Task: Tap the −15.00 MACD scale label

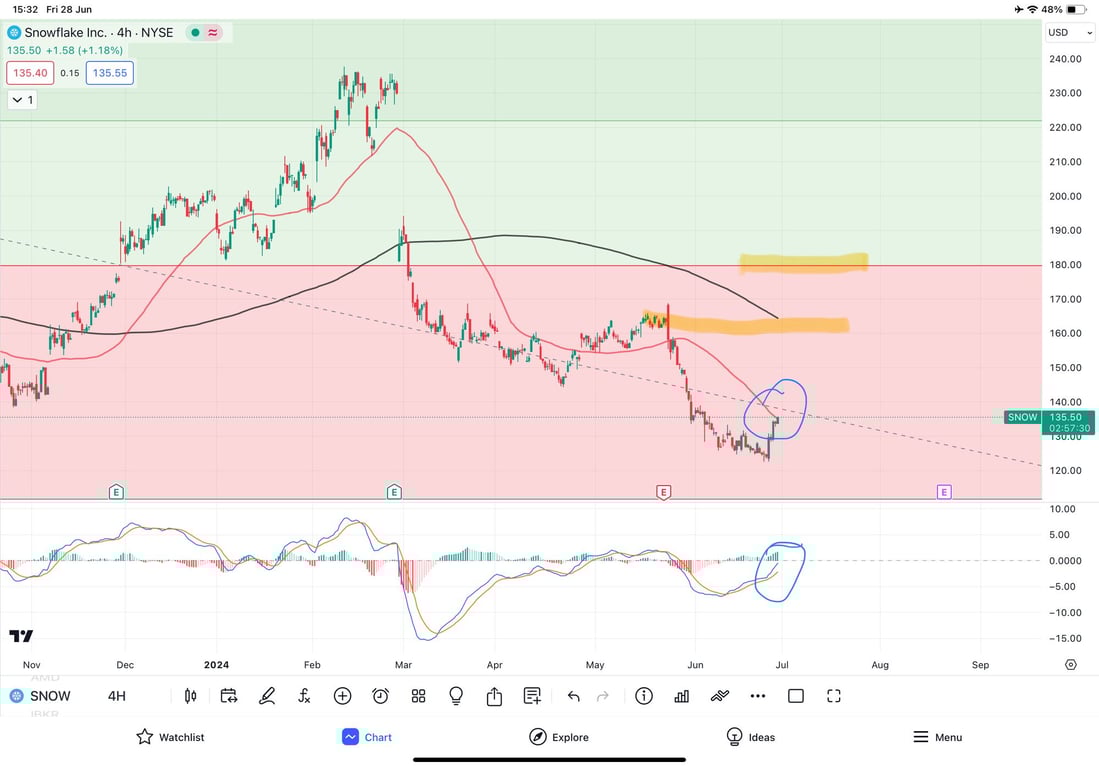Action: 1065,638
